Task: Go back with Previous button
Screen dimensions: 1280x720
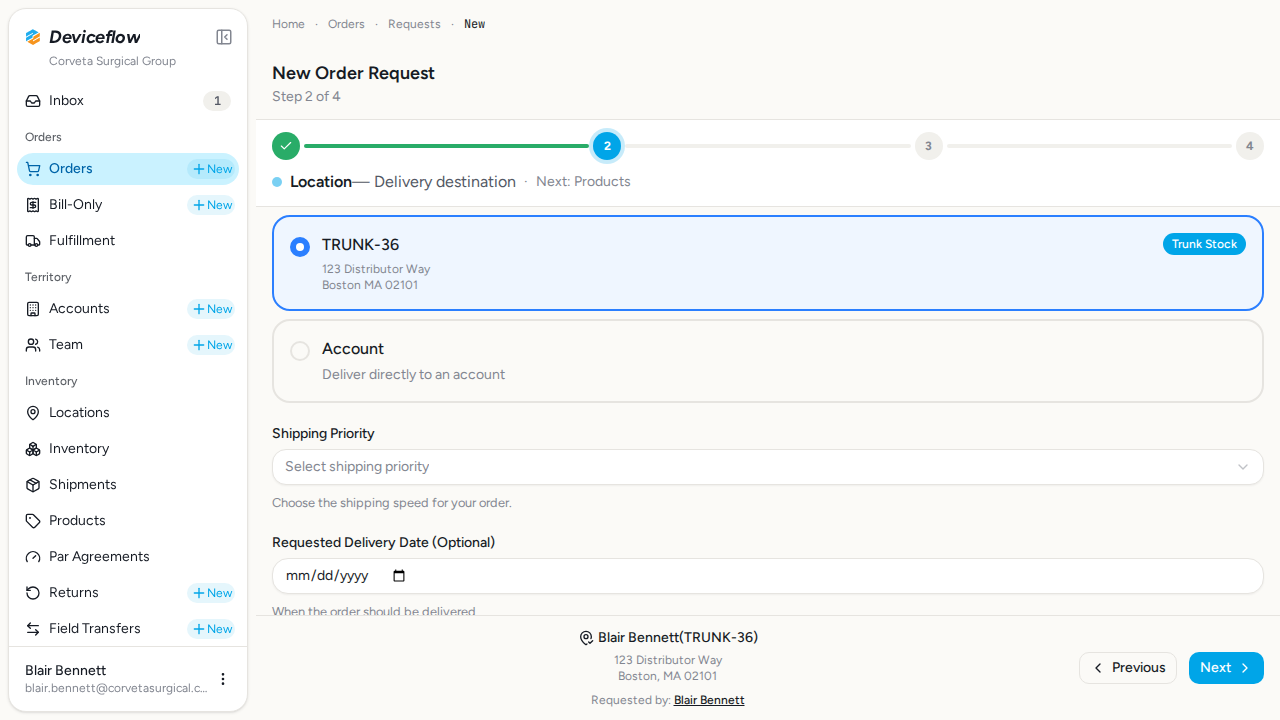Action: [x=1128, y=668]
